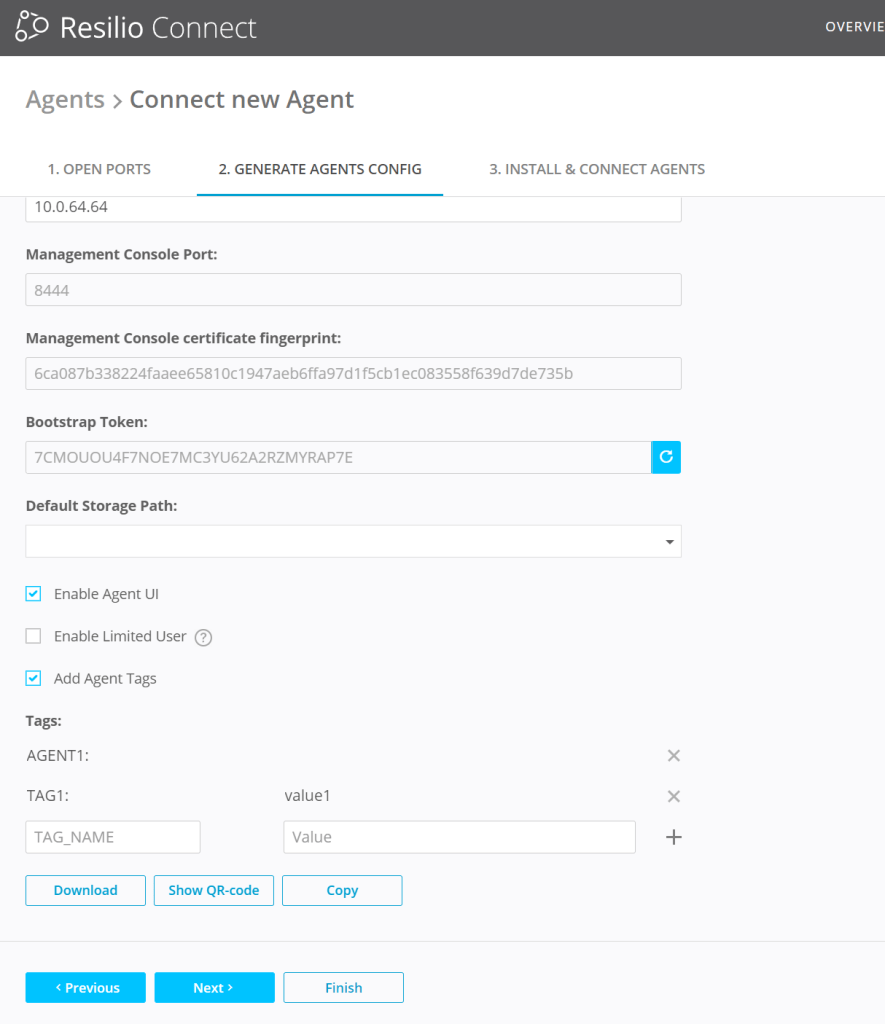Go to Previous step

click(85, 987)
